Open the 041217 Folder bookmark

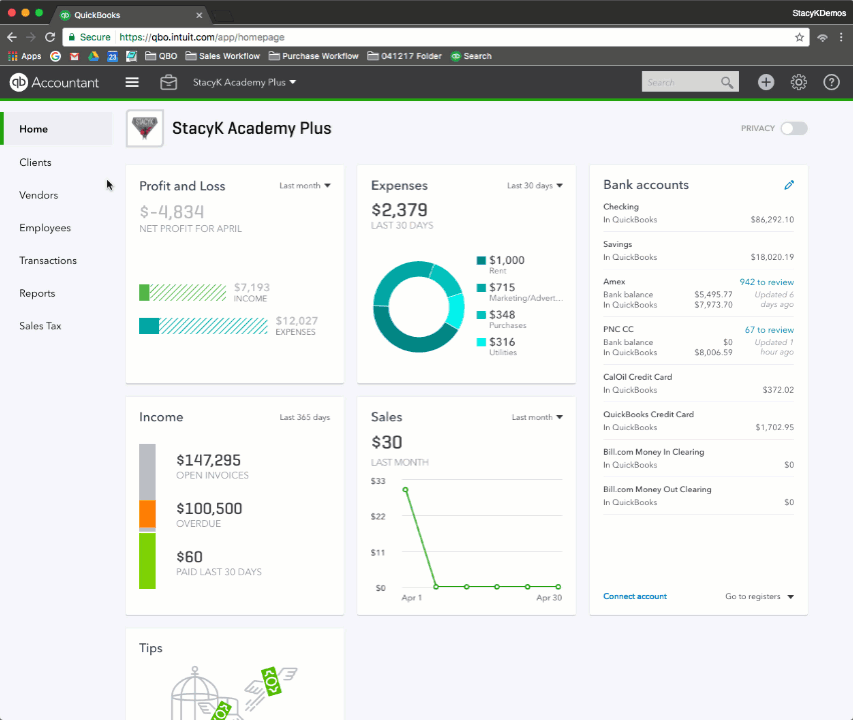(x=404, y=56)
